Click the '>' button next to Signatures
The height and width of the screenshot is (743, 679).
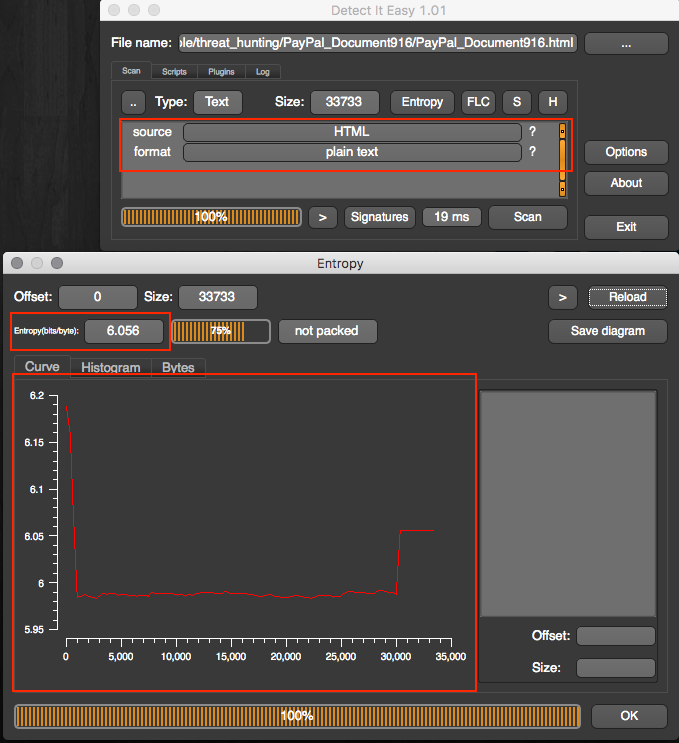322,217
